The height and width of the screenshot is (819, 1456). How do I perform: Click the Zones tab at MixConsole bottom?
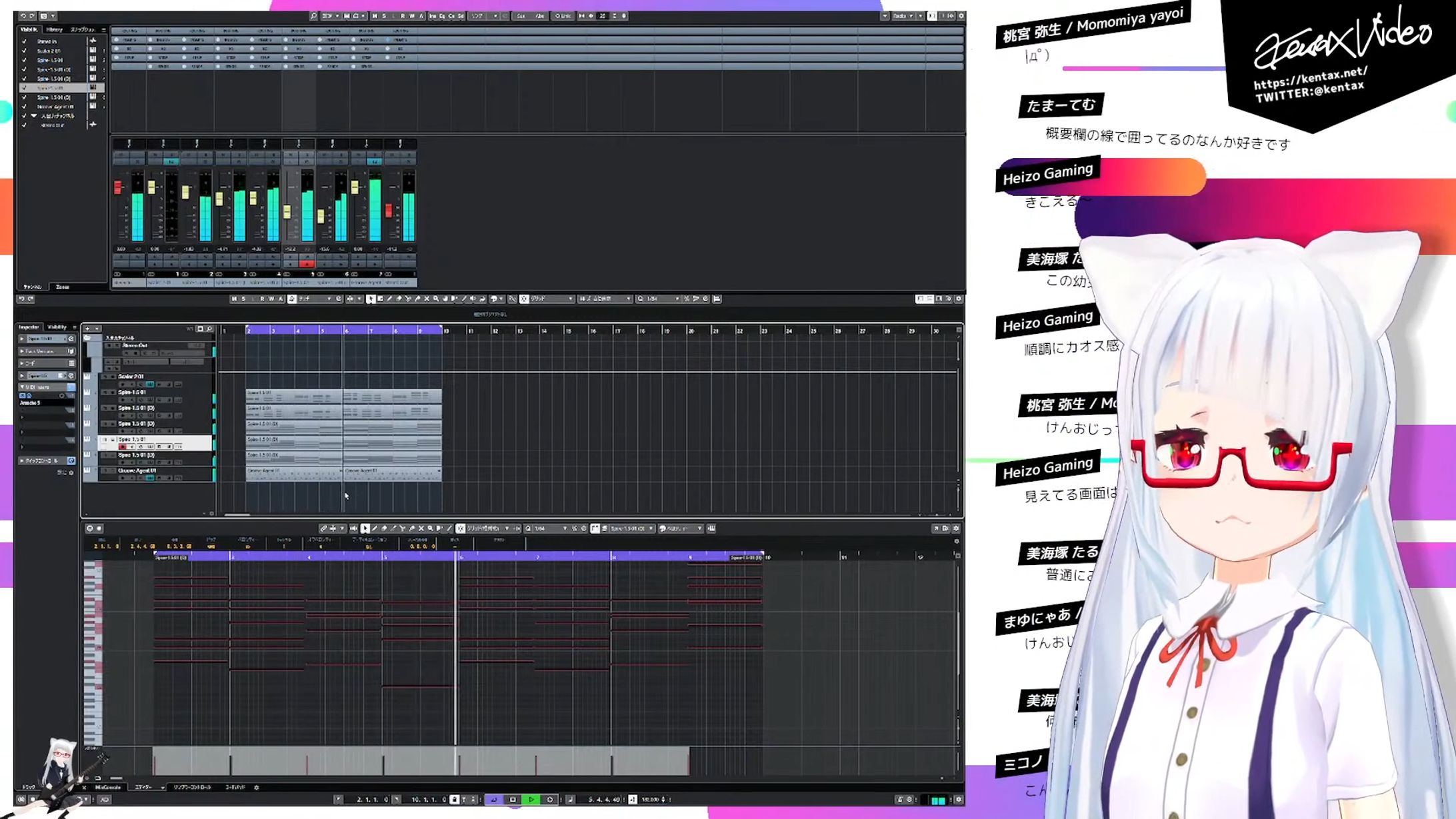click(x=63, y=287)
